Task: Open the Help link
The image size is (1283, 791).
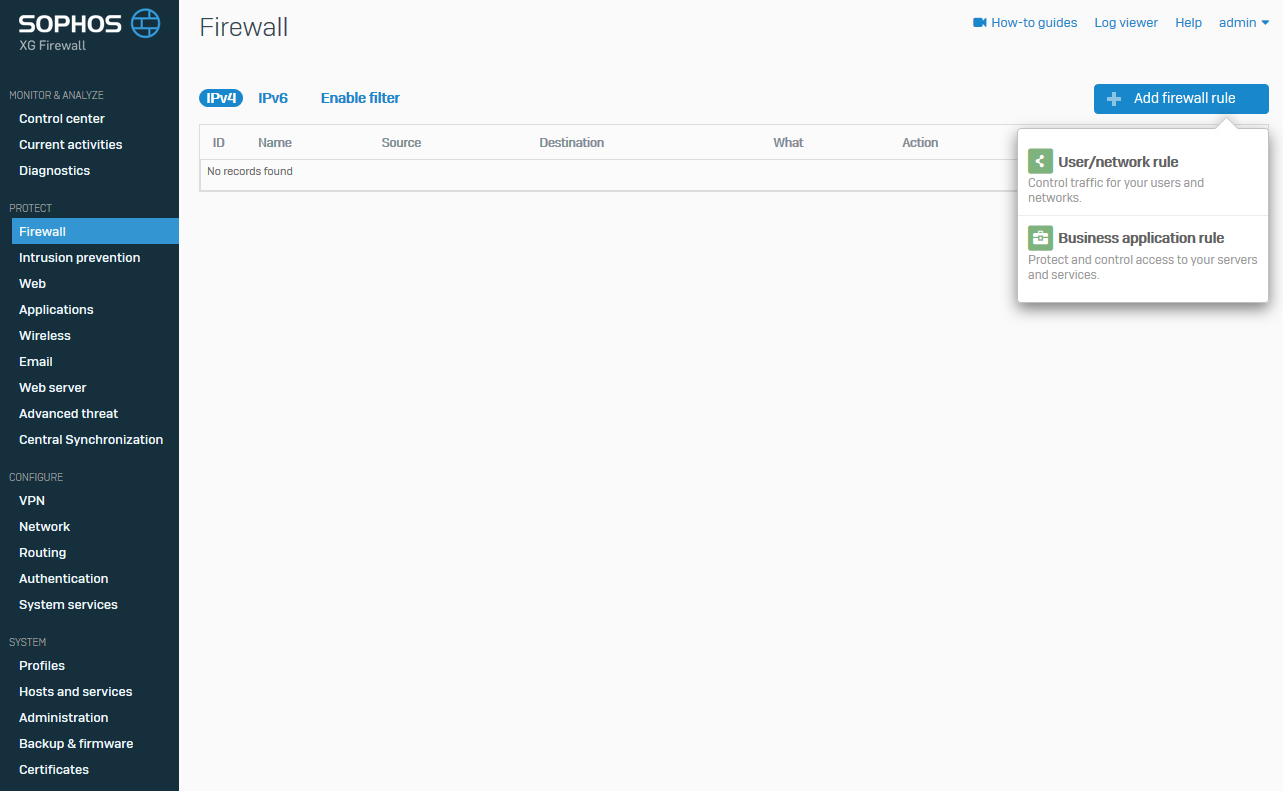Action: (x=1188, y=23)
